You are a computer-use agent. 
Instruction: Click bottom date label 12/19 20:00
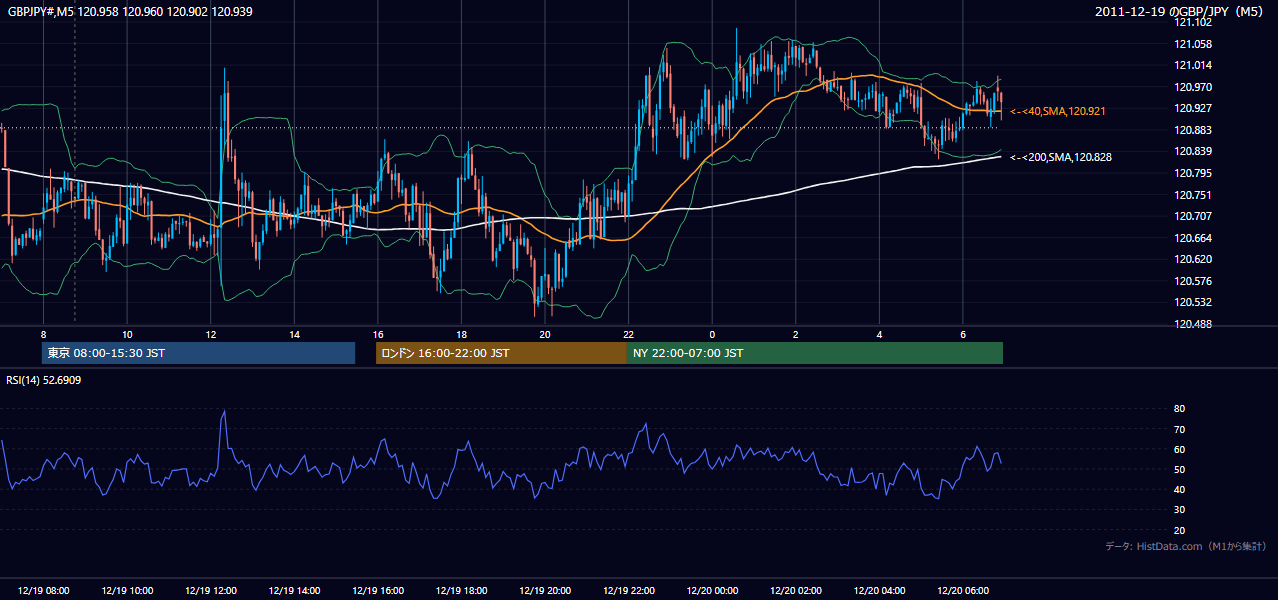click(x=545, y=591)
